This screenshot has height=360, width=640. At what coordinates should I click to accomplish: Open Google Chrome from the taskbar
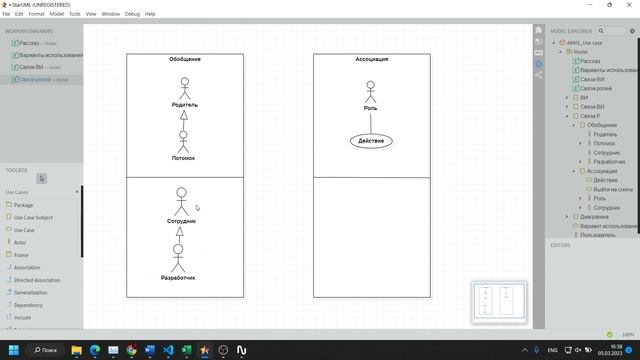(131, 350)
